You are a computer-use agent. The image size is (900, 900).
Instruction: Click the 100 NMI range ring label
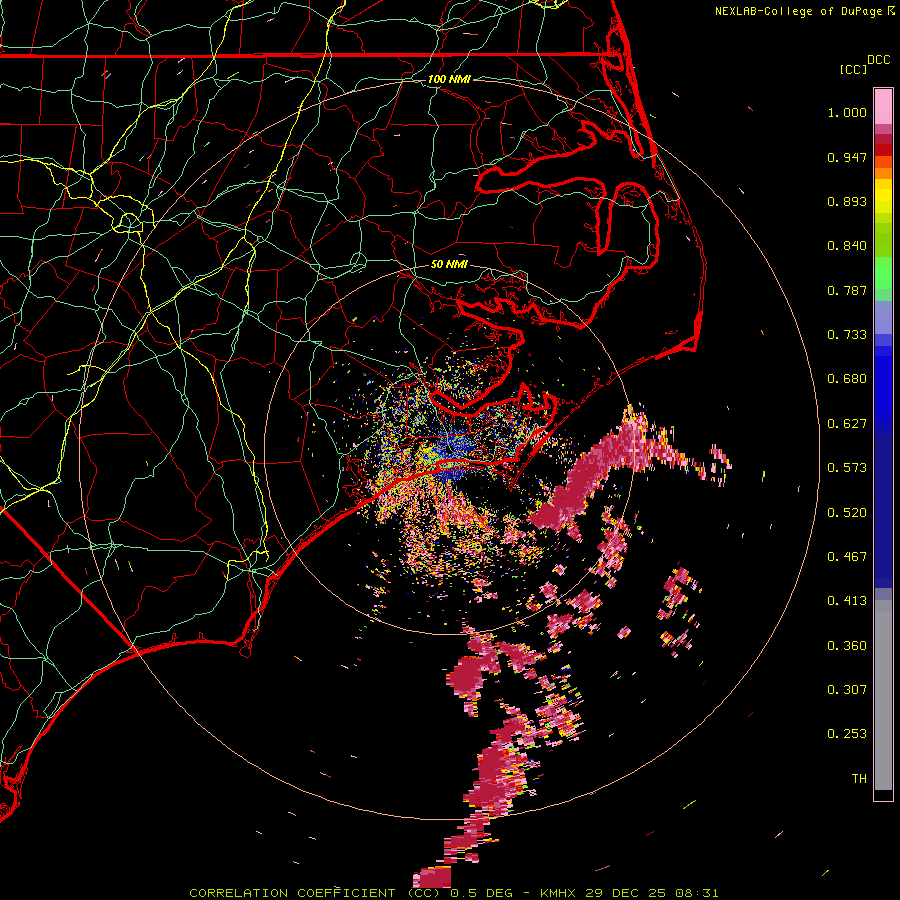449,79
